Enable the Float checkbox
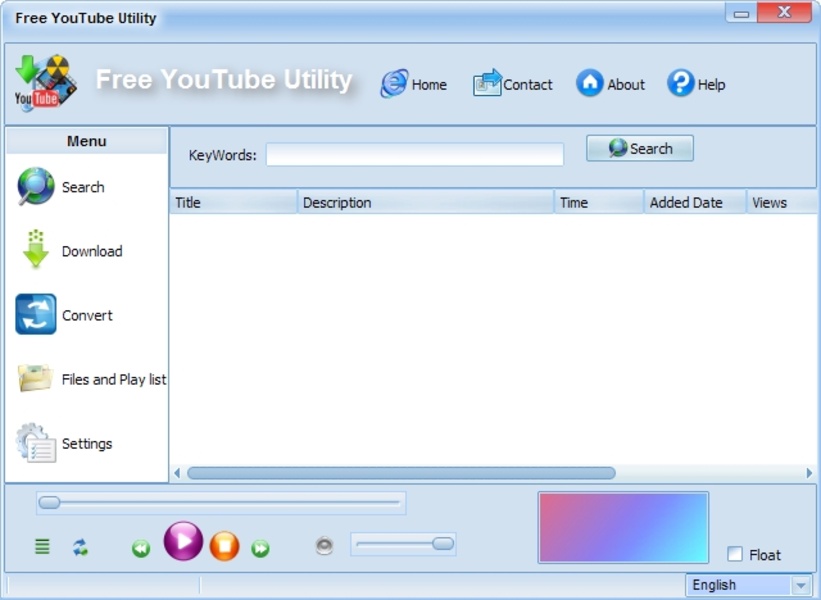 (x=735, y=554)
